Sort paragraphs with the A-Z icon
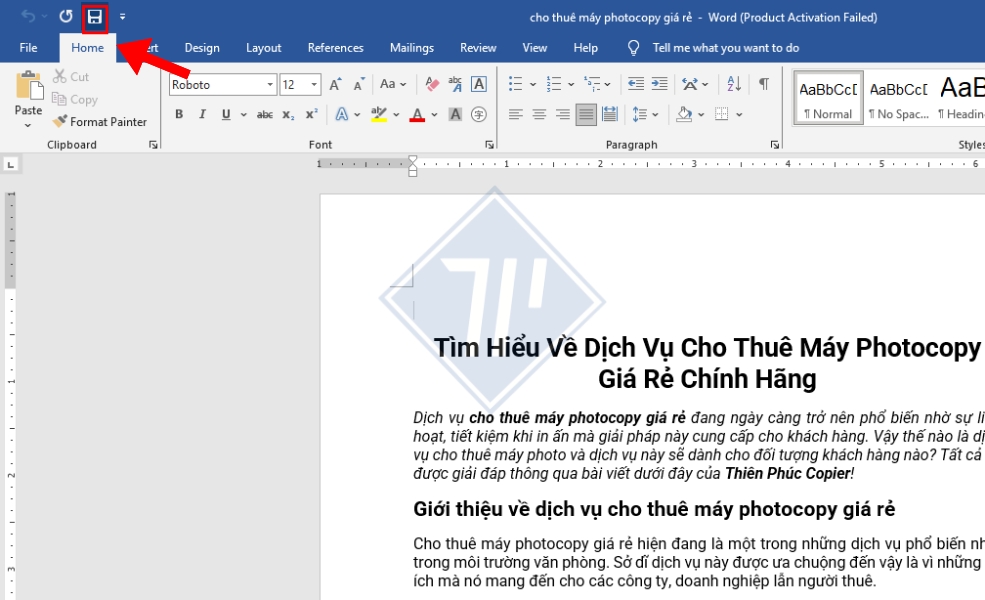 click(x=733, y=85)
